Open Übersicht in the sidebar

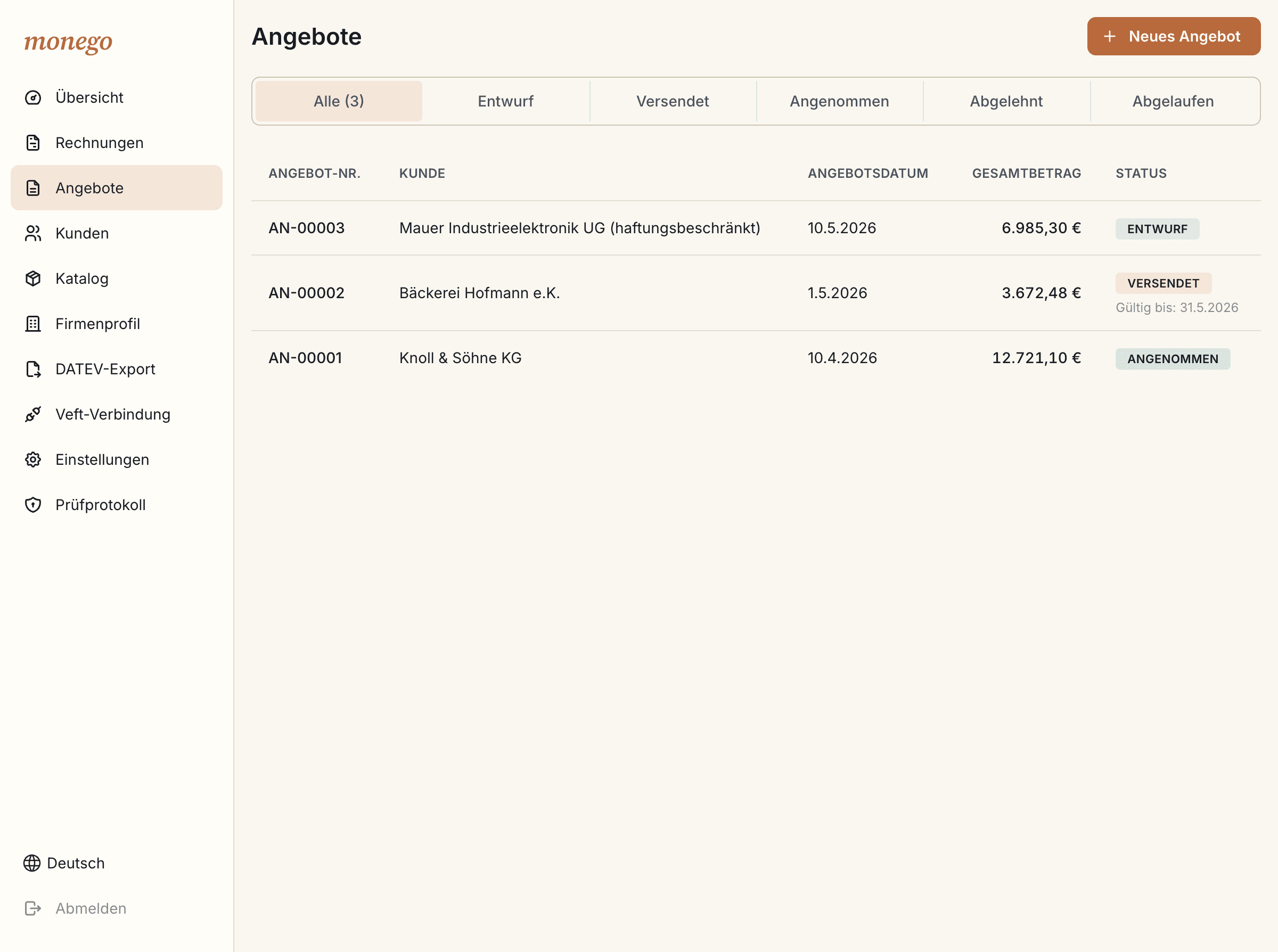click(x=117, y=97)
